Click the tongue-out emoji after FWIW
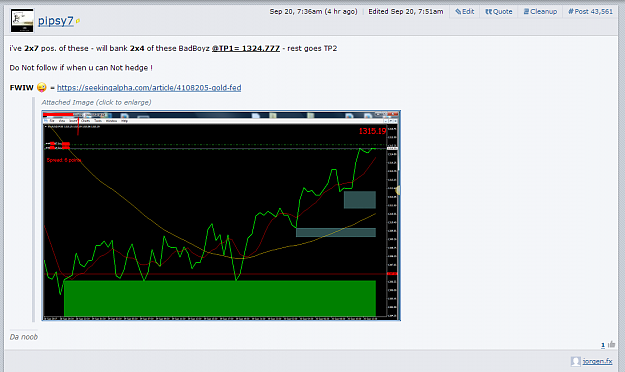 point(41,87)
